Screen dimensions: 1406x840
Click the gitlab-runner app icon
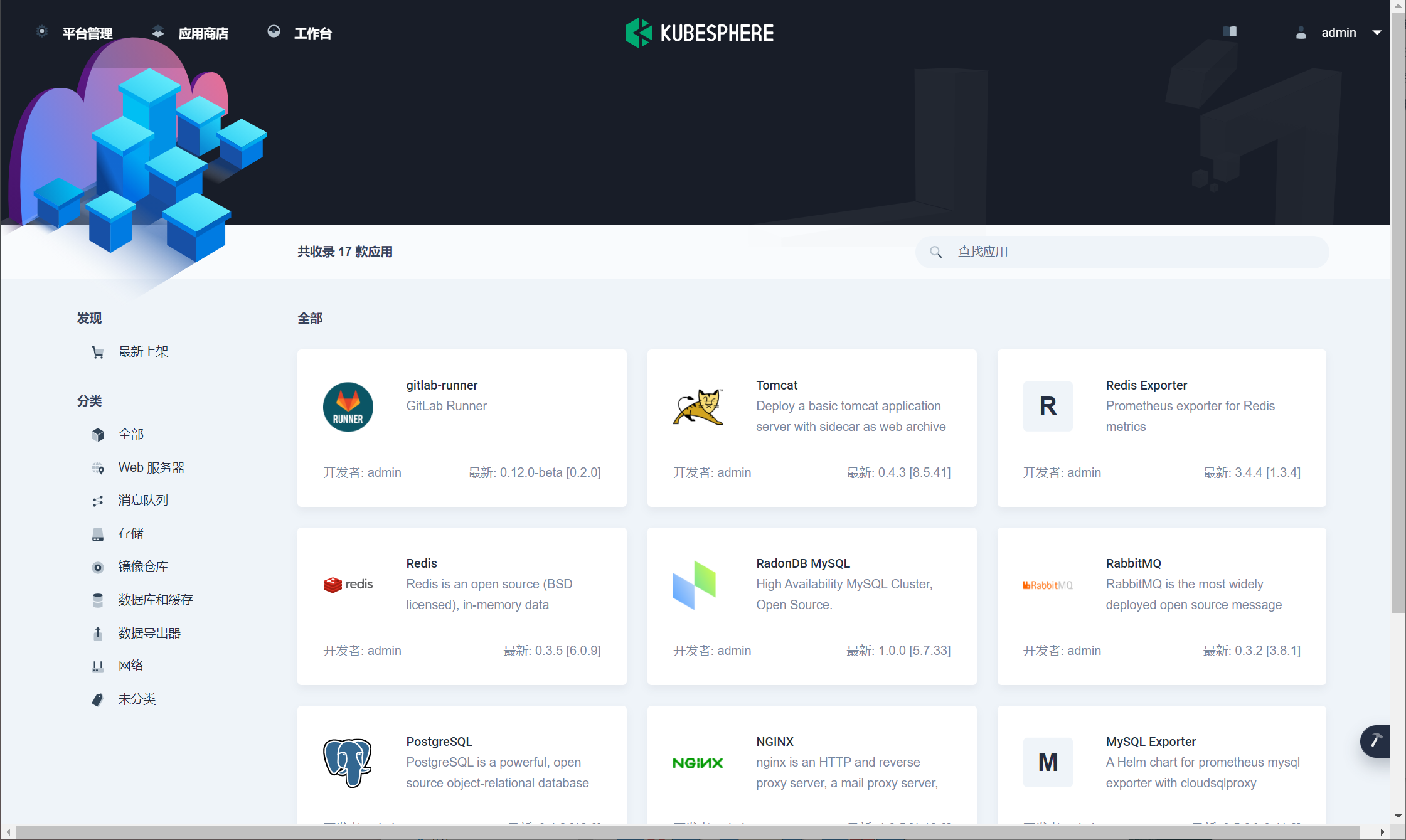[348, 407]
